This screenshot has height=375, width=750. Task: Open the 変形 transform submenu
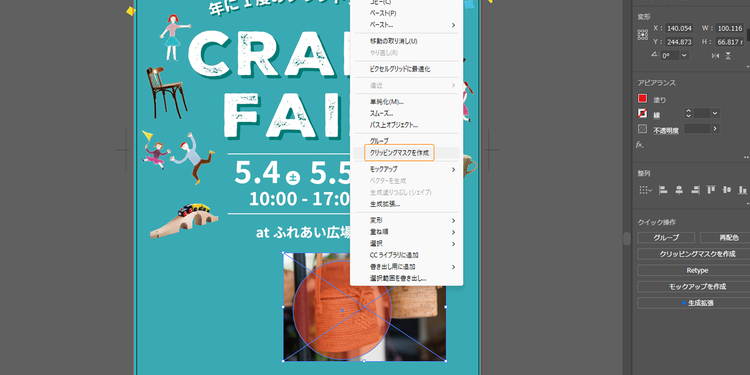click(407, 221)
